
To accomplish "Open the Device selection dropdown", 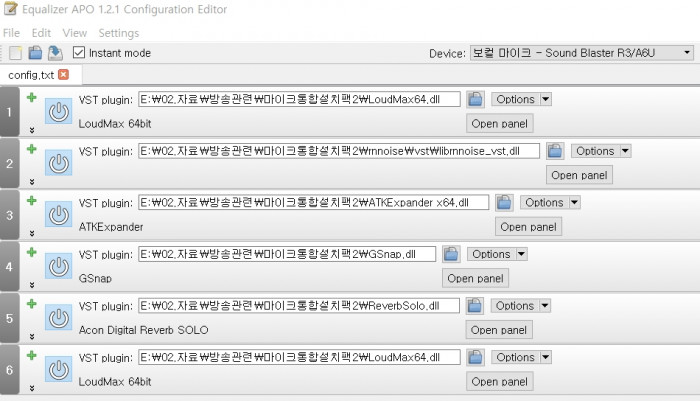I will click(x=582, y=53).
